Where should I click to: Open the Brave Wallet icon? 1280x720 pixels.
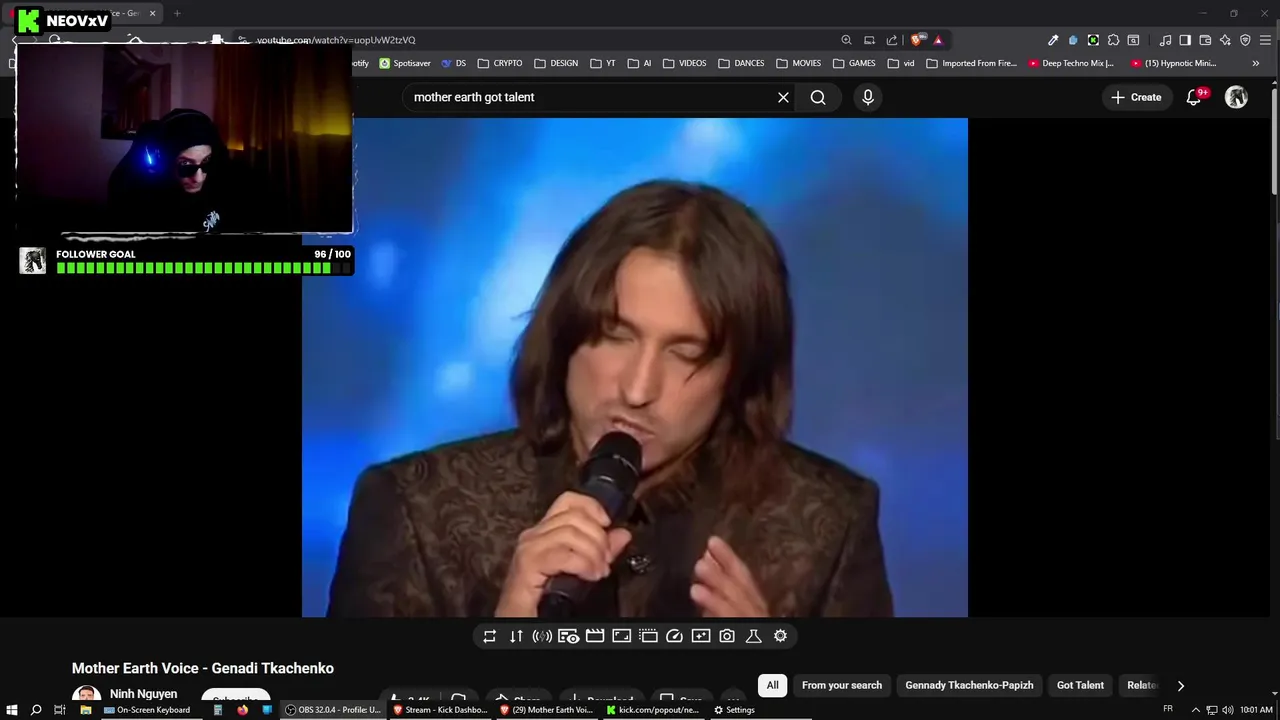pos(1205,40)
